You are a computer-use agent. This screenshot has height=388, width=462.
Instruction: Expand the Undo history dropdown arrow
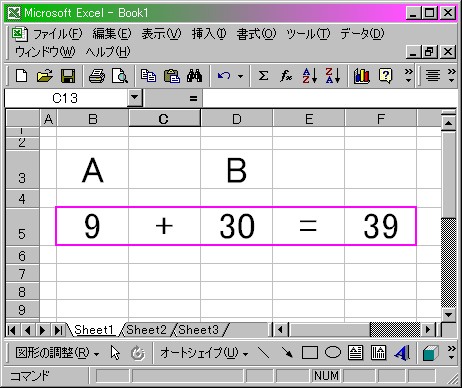[x=240, y=76]
